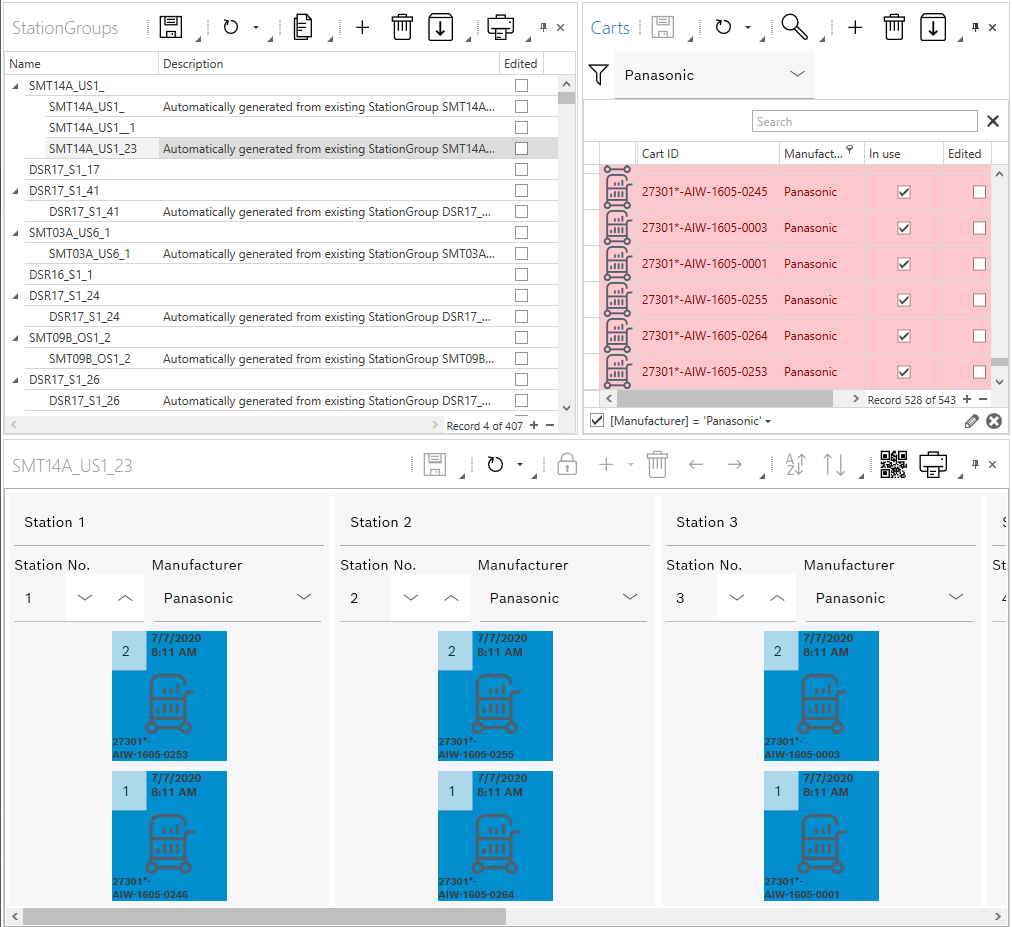Clear the Manufacturer filter with the X icon
This screenshot has width=1012, height=927.
coord(994,421)
